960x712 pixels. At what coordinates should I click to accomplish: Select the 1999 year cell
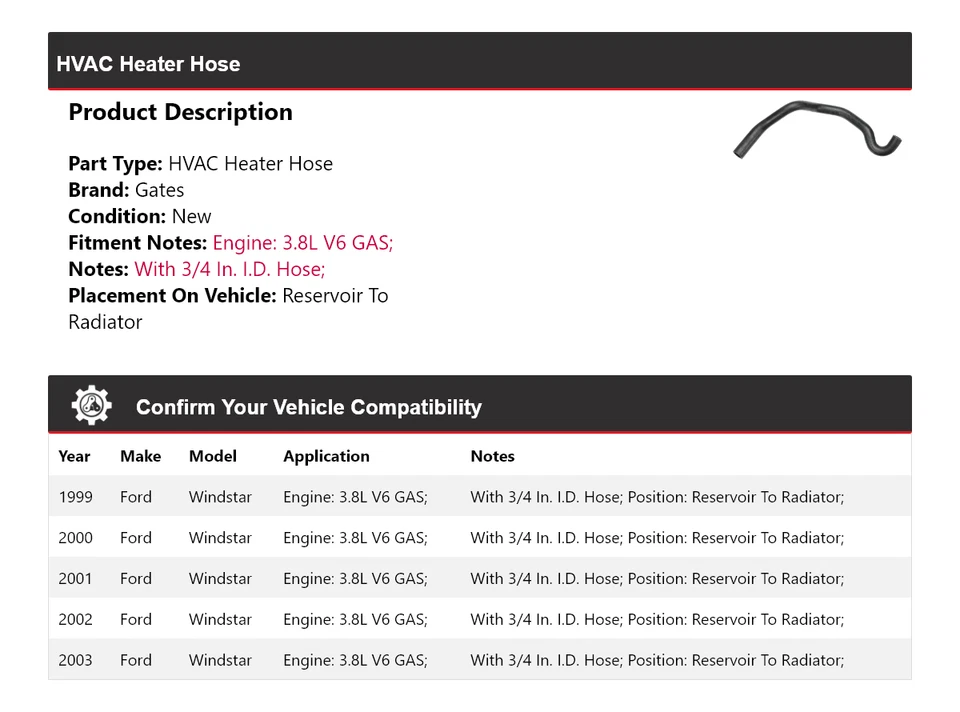click(75, 497)
